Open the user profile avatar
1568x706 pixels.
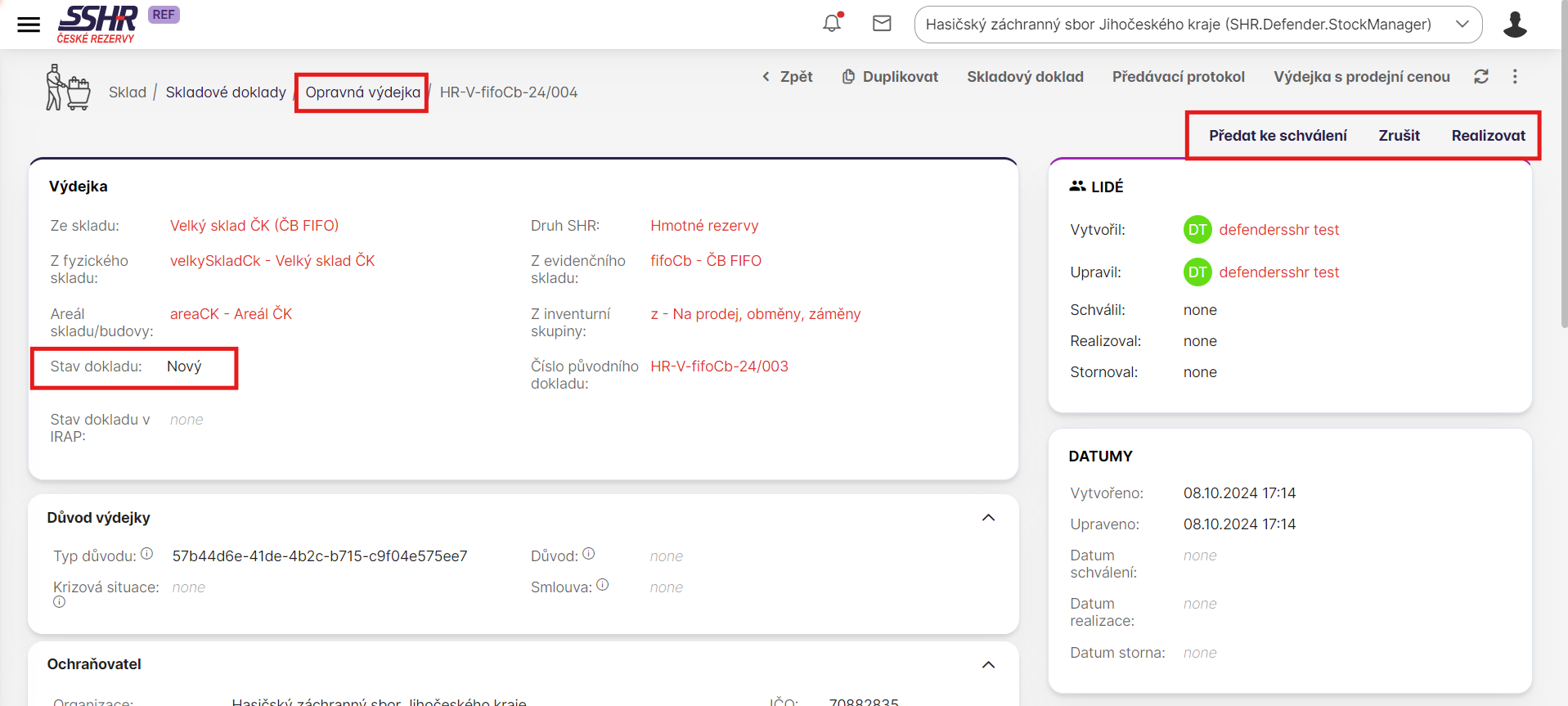(x=1515, y=25)
